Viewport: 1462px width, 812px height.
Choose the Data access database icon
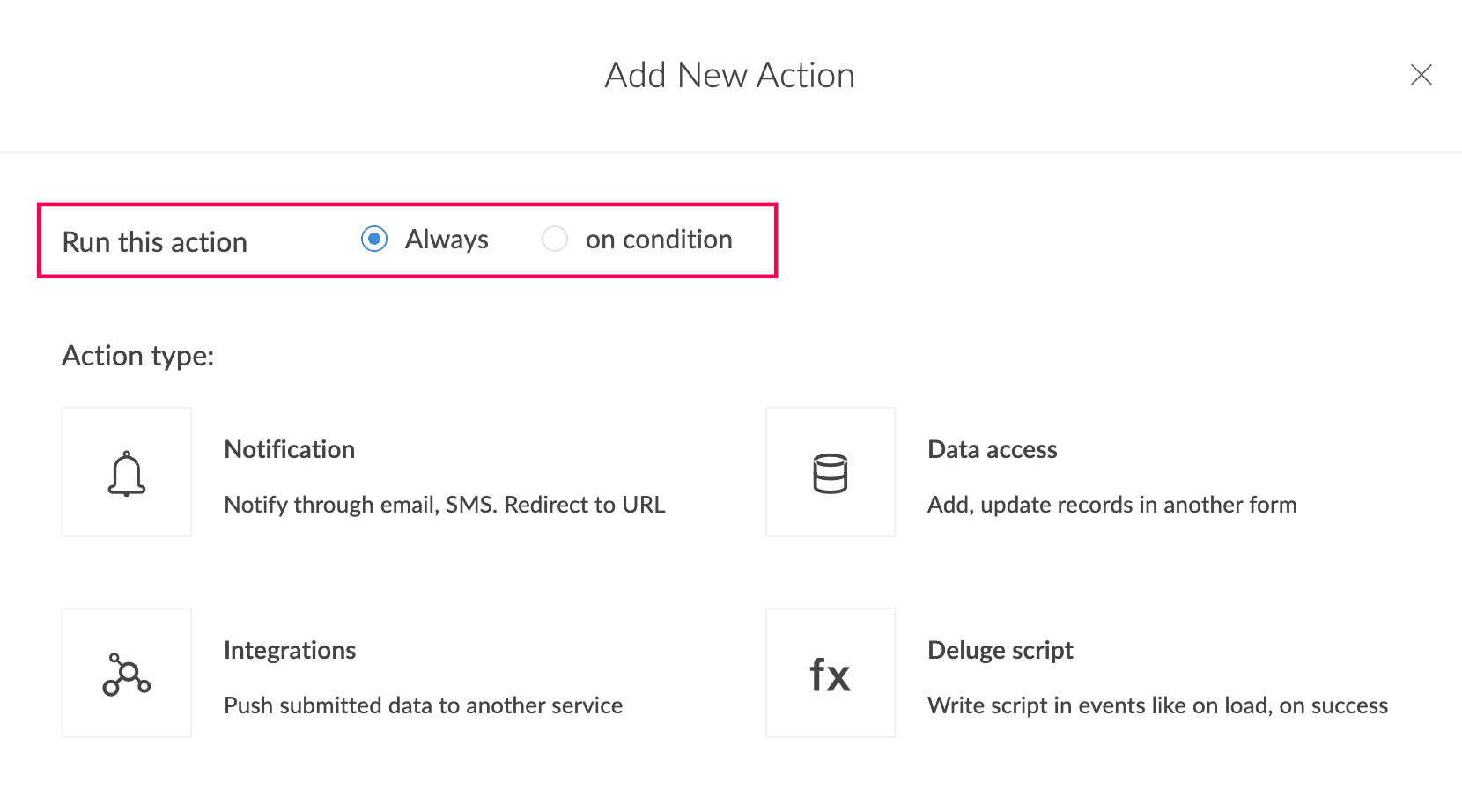click(x=831, y=473)
